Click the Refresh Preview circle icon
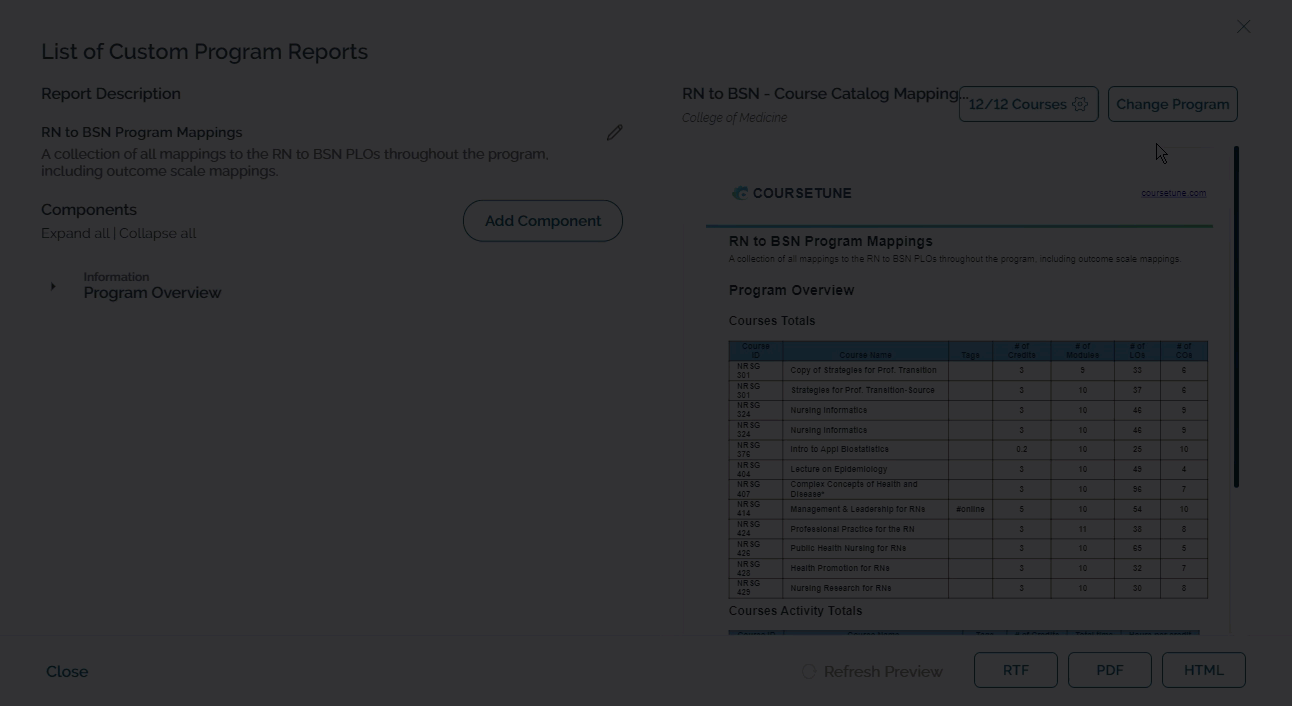The height and width of the screenshot is (706, 1292). [x=808, y=672]
